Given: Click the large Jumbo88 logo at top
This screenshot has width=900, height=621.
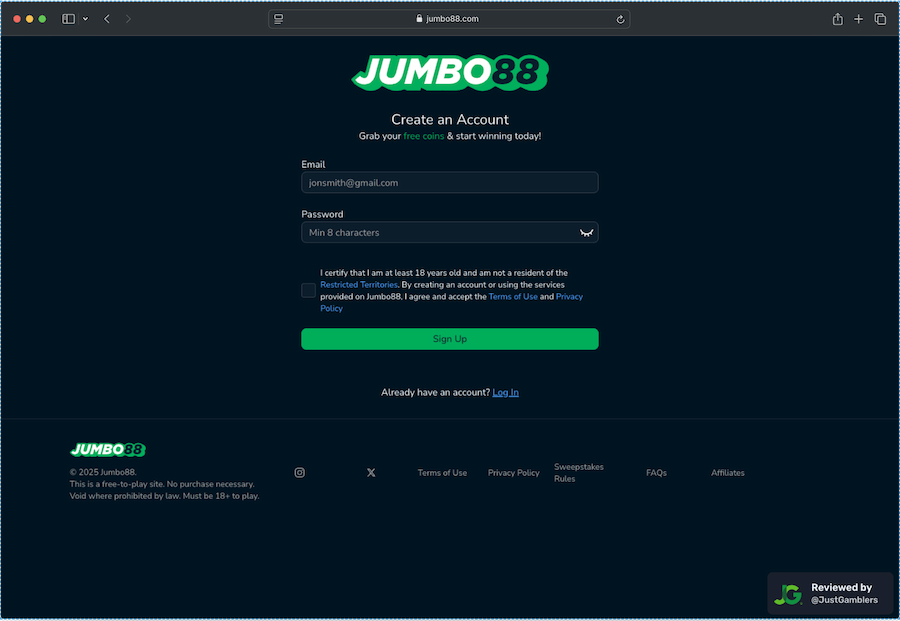Looking at the screenshot, I should point(450,72).
